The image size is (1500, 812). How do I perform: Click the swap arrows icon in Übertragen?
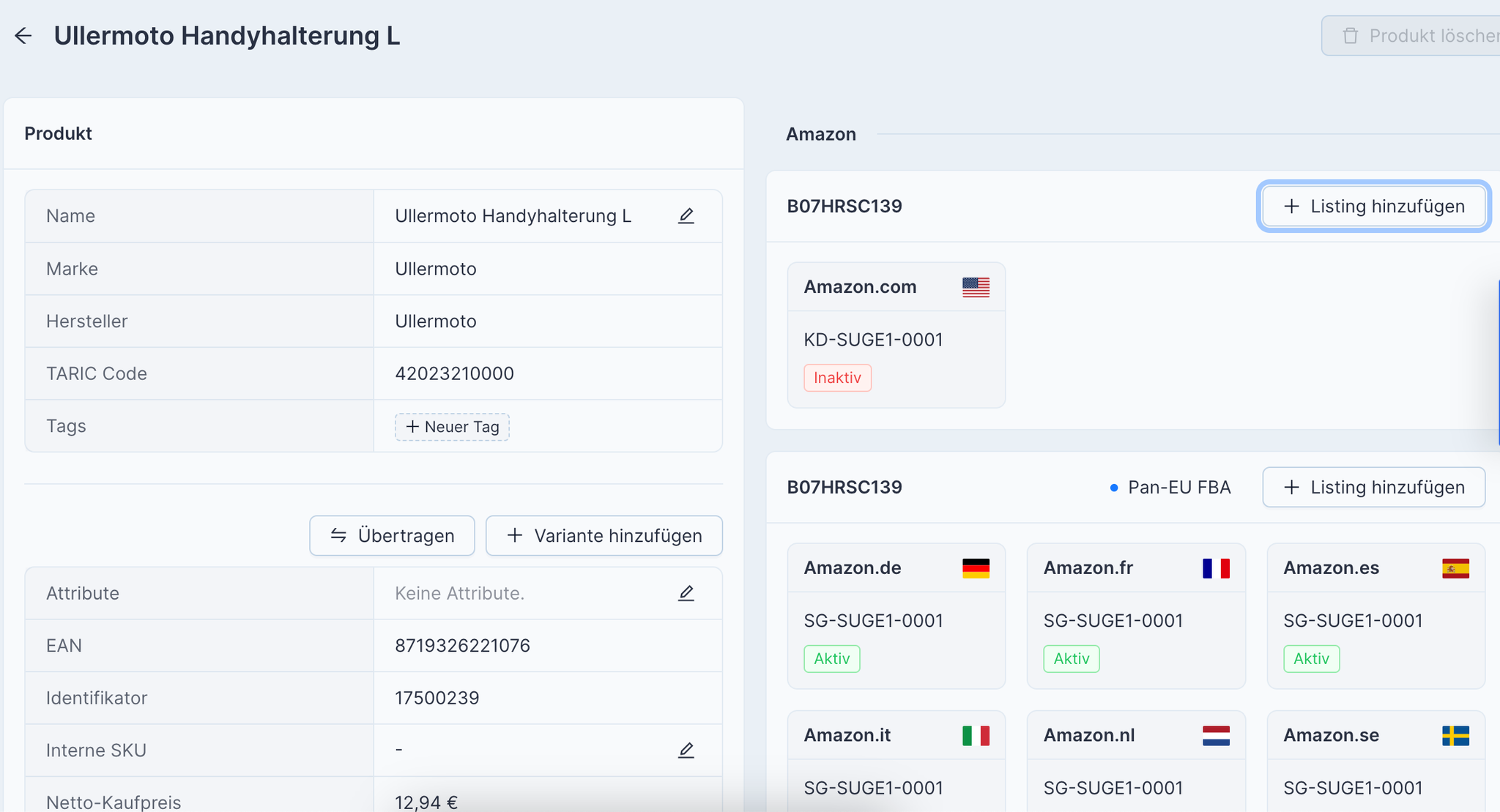tap(338, 536)
